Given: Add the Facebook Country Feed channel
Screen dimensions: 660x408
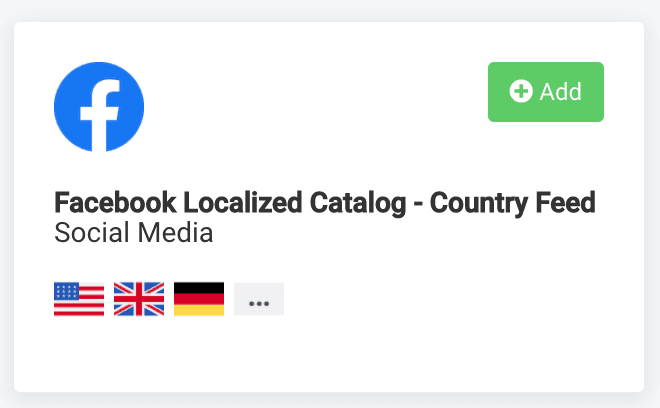Looking at the screenshot, I should pos(546,92).
